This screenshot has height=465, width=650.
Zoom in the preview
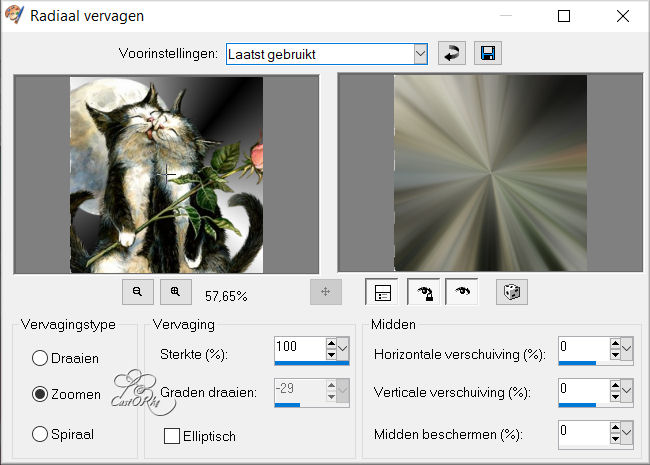[176, 292]
